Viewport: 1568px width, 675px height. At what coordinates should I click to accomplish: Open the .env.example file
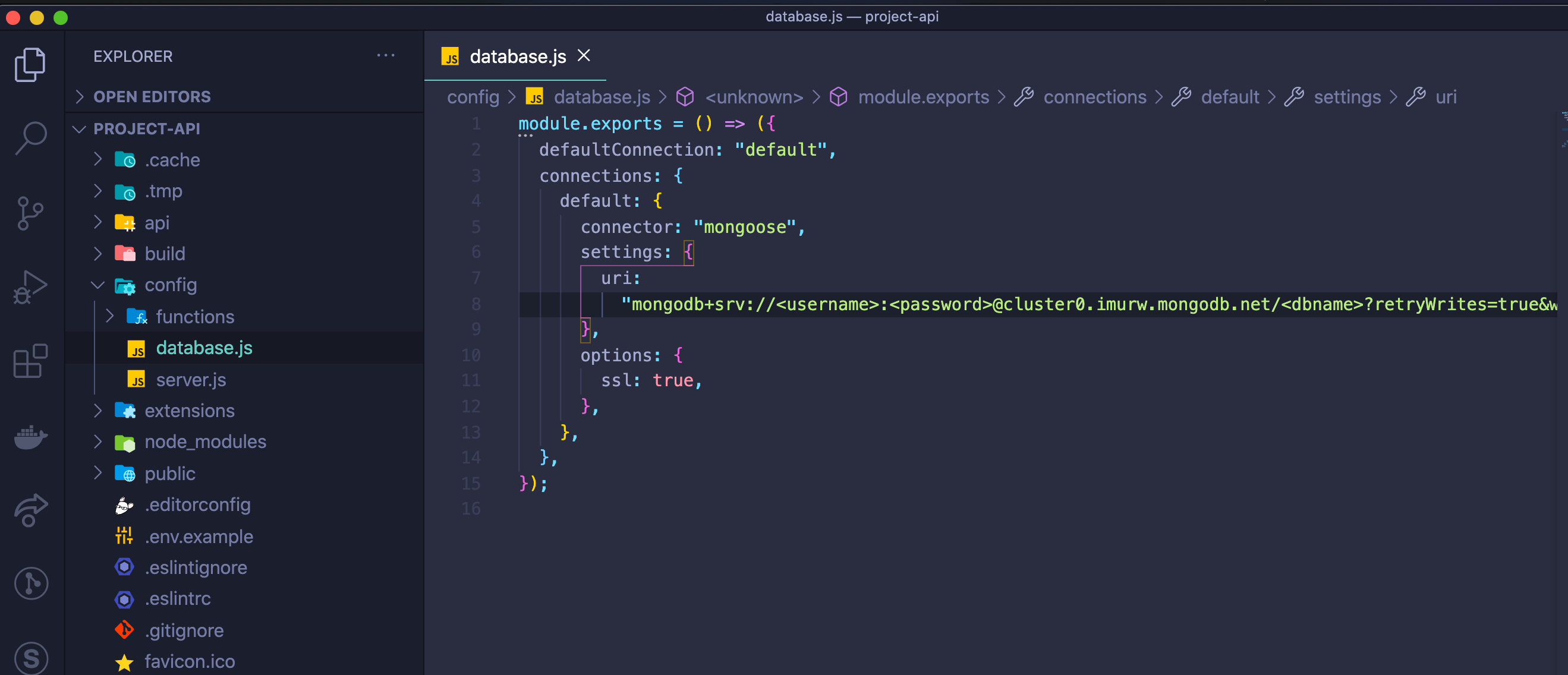coord(199,536)
